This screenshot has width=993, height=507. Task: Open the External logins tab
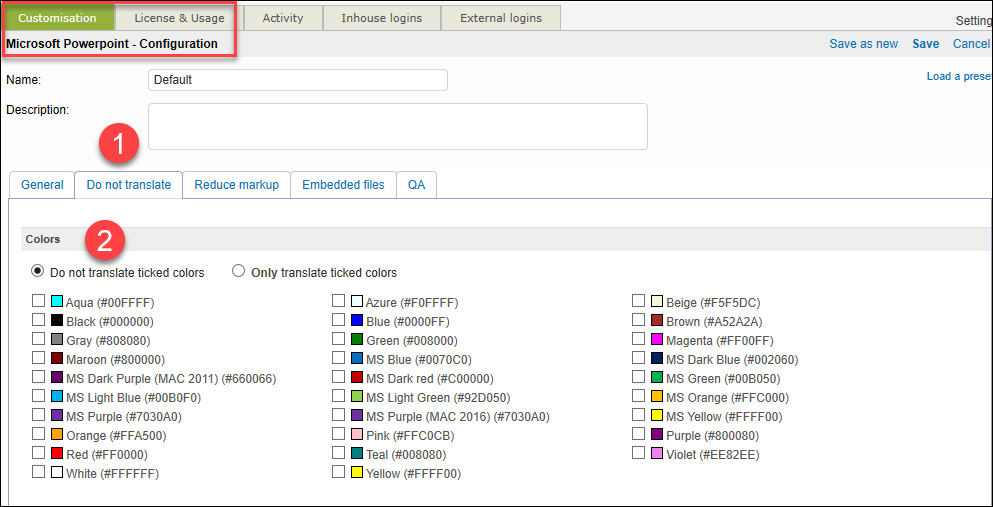click(x=500, y=18)
